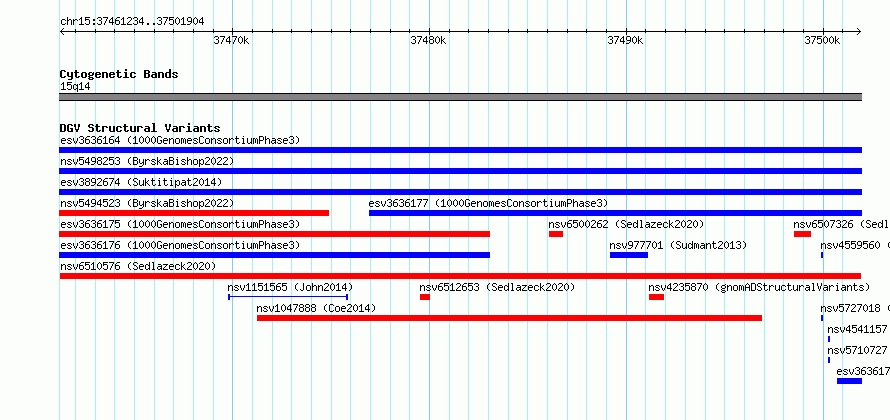Select the esv3636176 blue variant bar
The image size is (890, 420).
coord(275,255)
